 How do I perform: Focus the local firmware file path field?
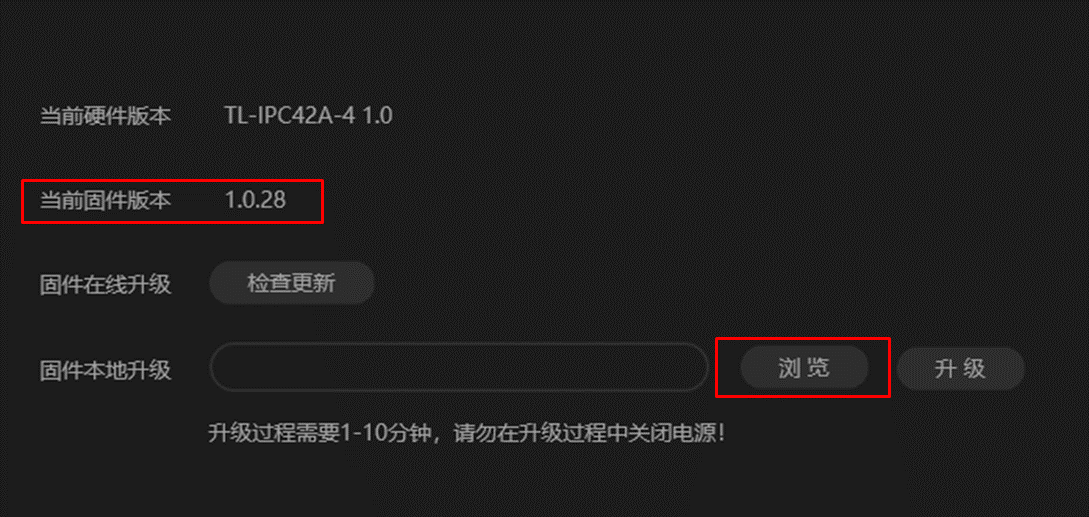458,367
